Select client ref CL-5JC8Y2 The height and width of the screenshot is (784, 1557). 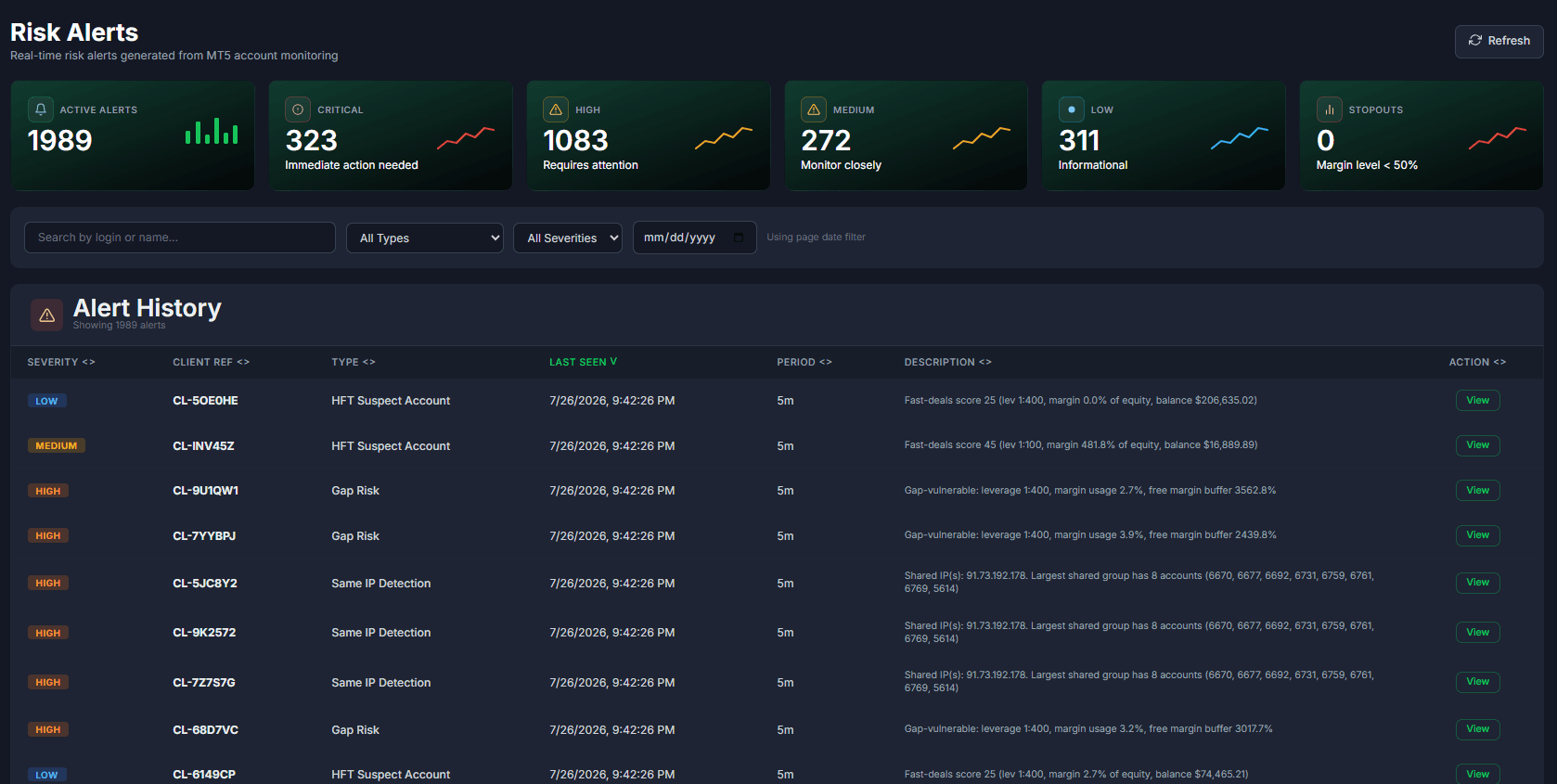point(205,584)
